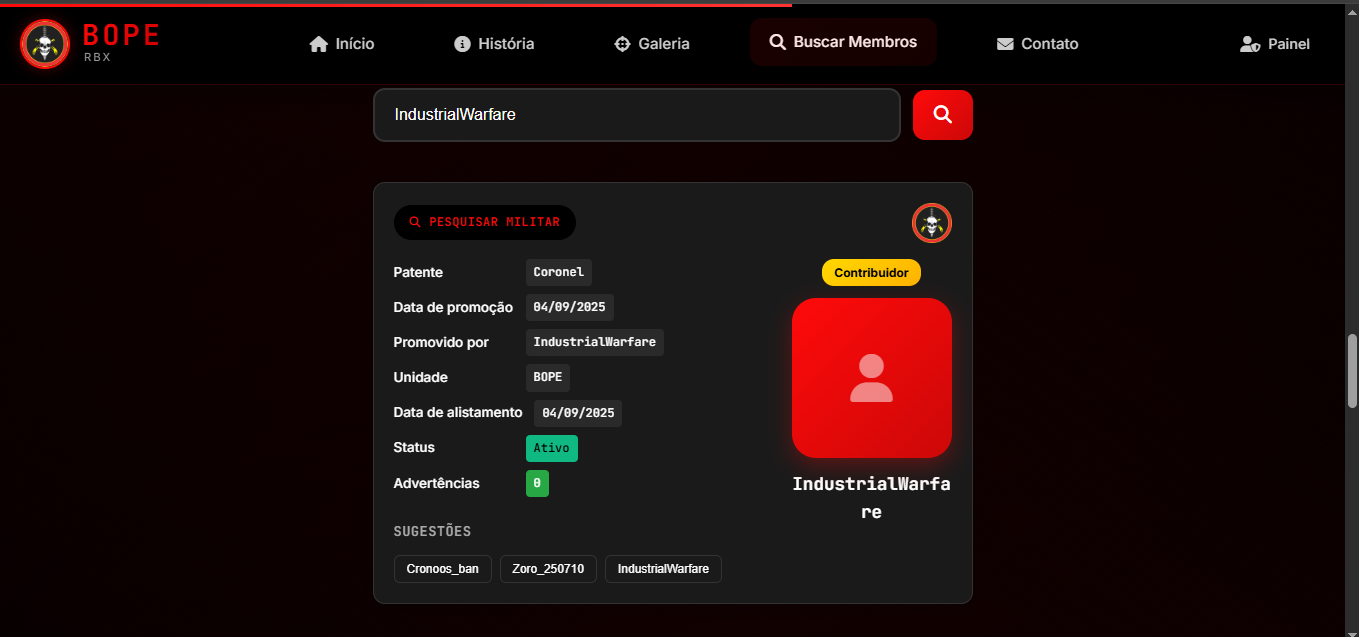1359x637 pixels.
Task: Open the História menu item
Action: tap(494, 44)
